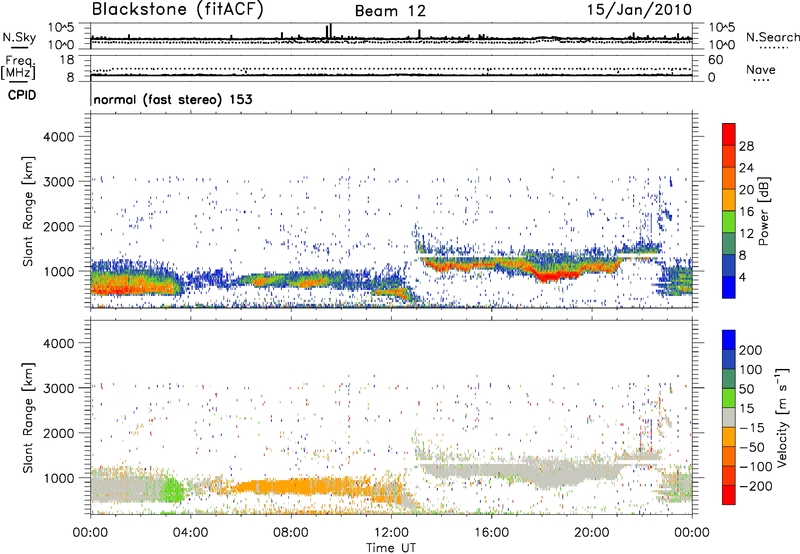Viewport: 800px width, 554px height.
Task: Click the 100 label on velocity colorbar
Action: [x=751, y=369]
